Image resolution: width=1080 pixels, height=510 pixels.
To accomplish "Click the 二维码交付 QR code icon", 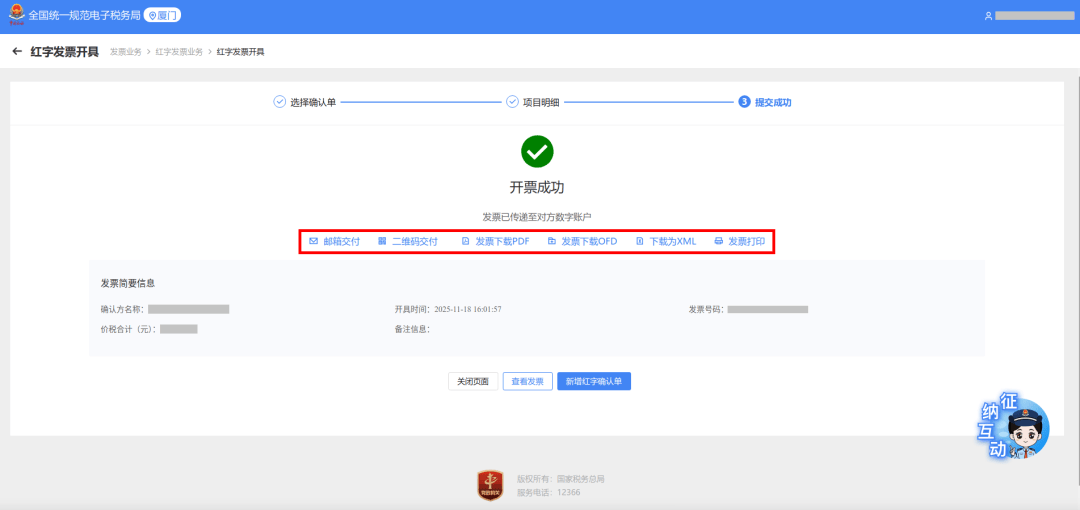I will click(x=382, y=241).
